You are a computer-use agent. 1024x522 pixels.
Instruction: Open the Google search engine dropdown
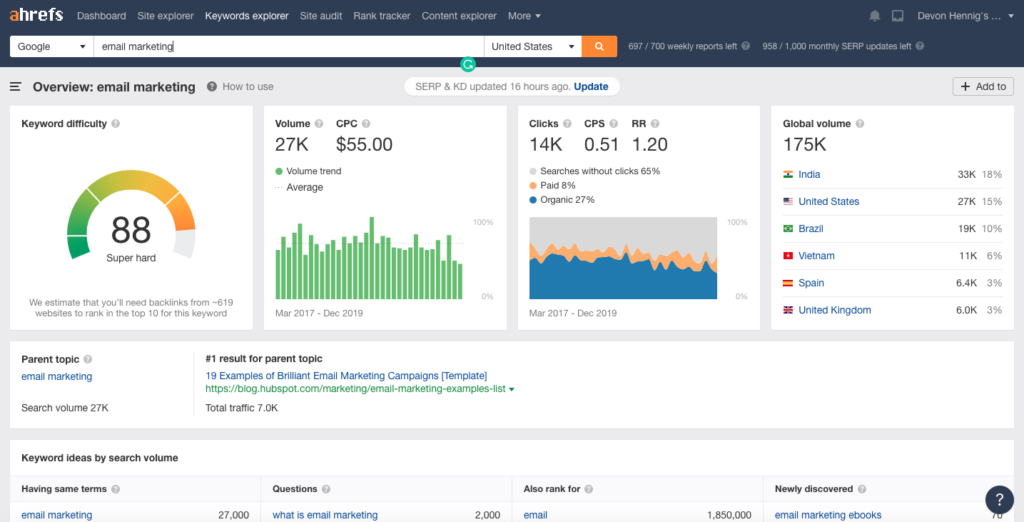[51, 46]
